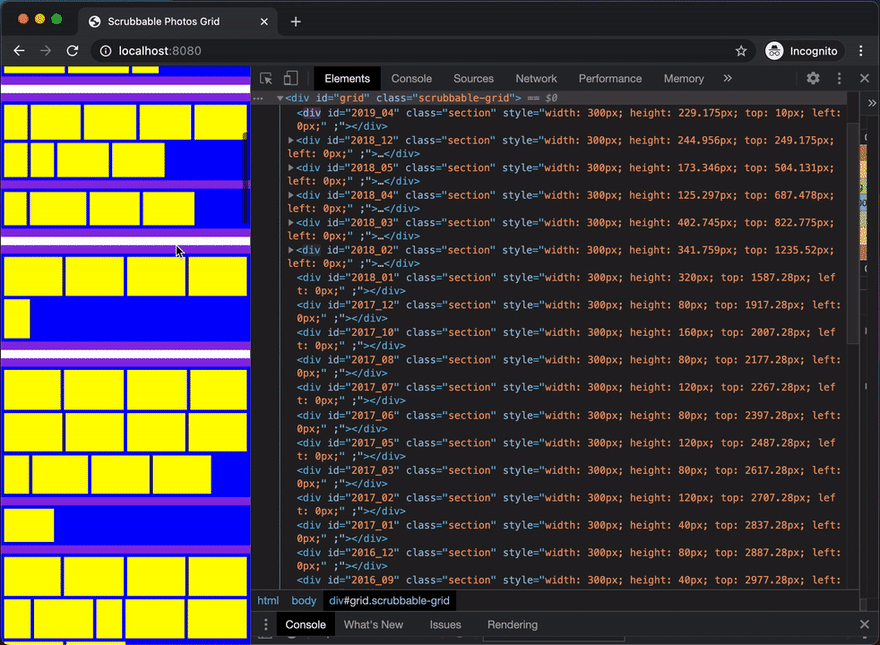Screen dimensions: 880x645
Task: View site information icon in address bar
Action: tap(106, 51)
